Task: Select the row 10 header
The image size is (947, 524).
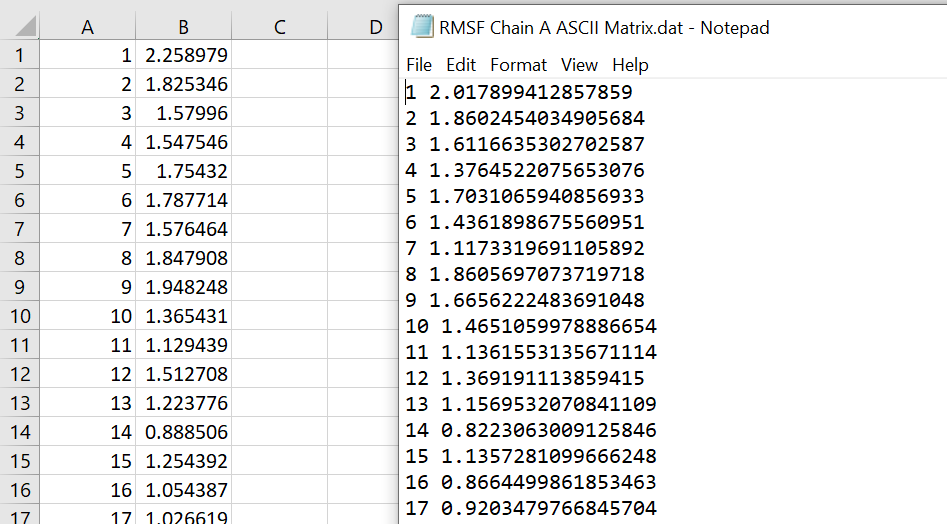Action: tap(19, 317)
